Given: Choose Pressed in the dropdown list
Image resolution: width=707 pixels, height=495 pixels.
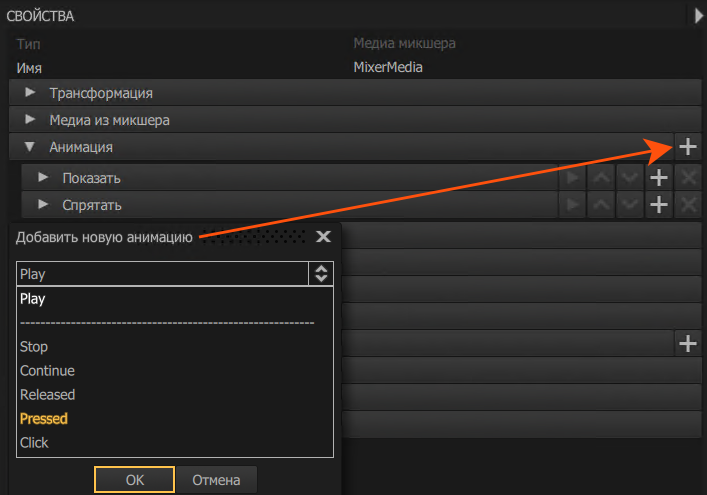Looking at the screenshot, I should pos(44,419).
